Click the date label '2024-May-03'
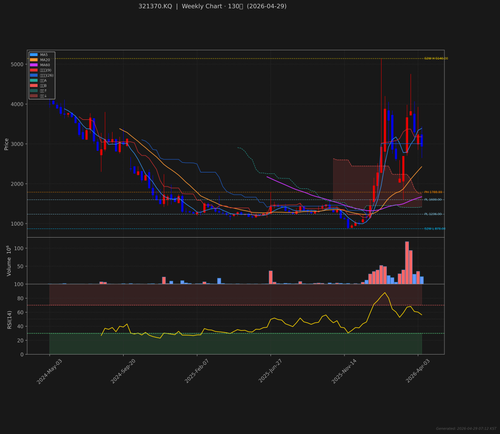This screenshot has height=434, width=500. pyautogui.click(x=49, y=371)
